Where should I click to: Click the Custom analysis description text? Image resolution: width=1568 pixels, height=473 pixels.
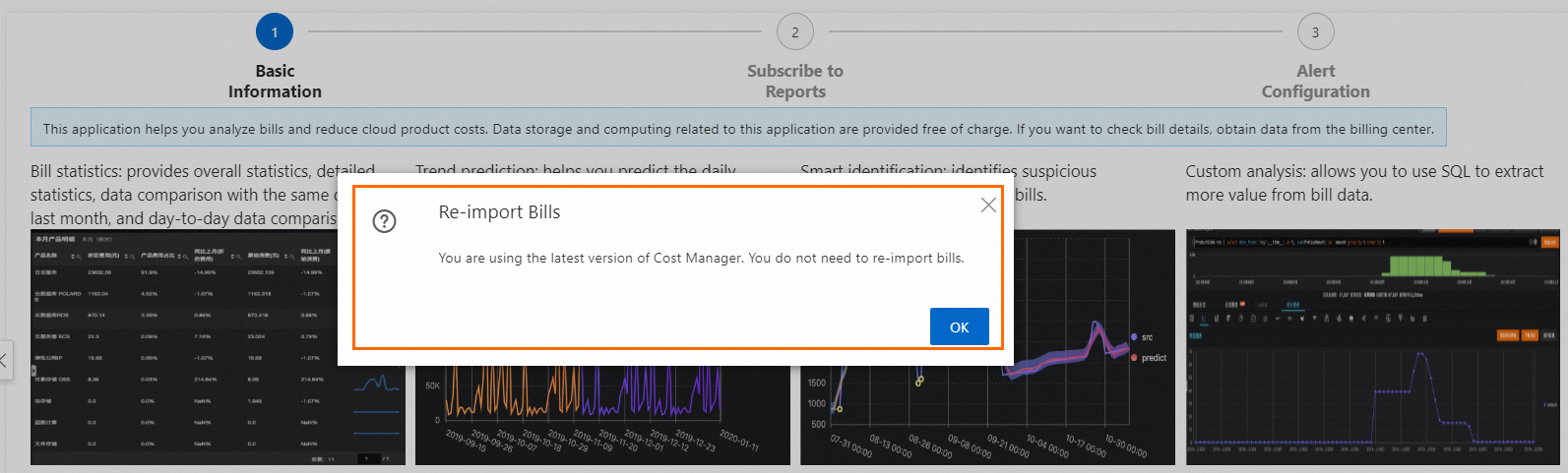point(1364,183)
